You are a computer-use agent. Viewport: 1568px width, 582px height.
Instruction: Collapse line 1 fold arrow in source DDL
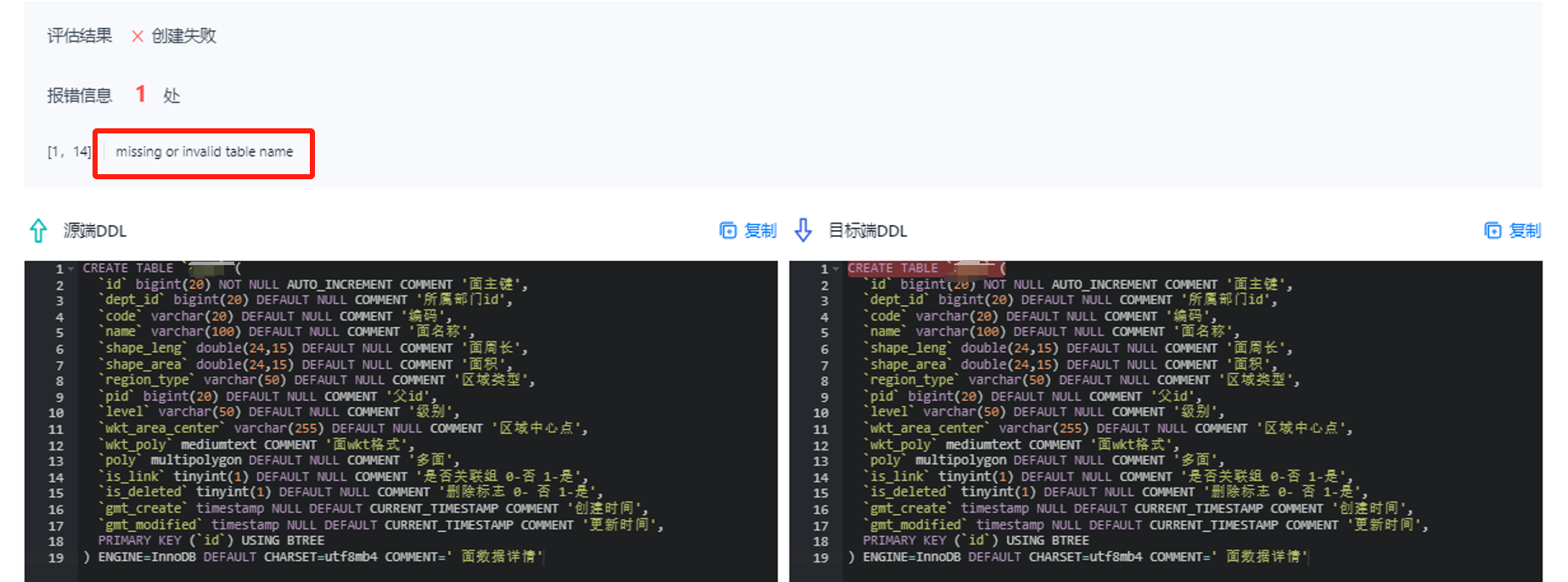[x=71, y=269]
